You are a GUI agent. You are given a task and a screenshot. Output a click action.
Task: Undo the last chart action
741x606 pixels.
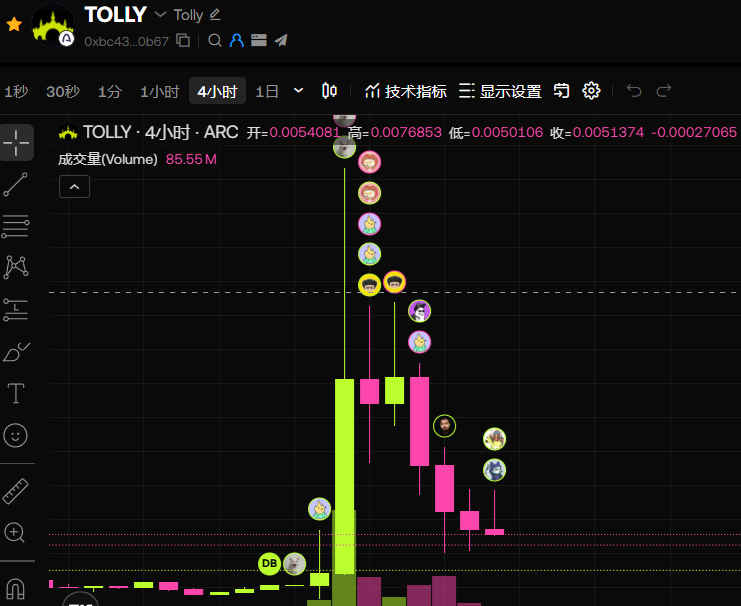634,90
